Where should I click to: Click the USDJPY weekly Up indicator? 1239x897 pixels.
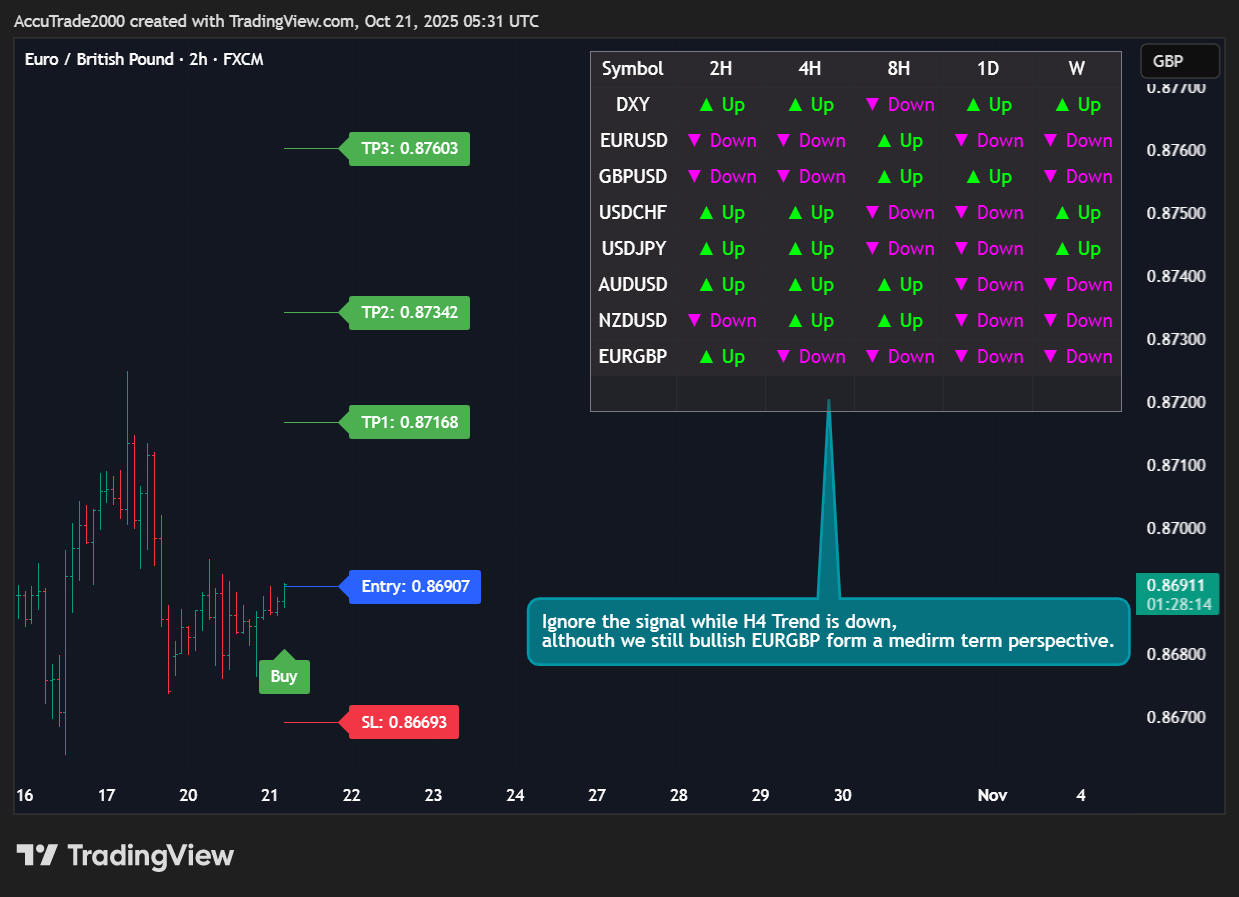coord(1076,249)
